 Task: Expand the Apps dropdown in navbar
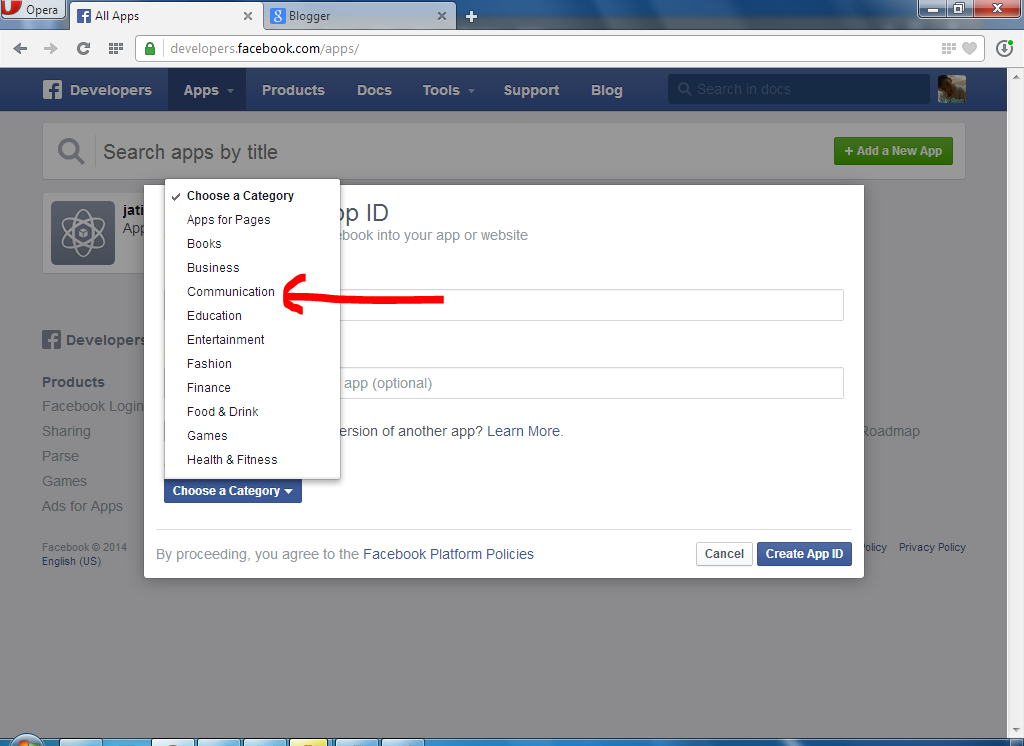point(208,90)
